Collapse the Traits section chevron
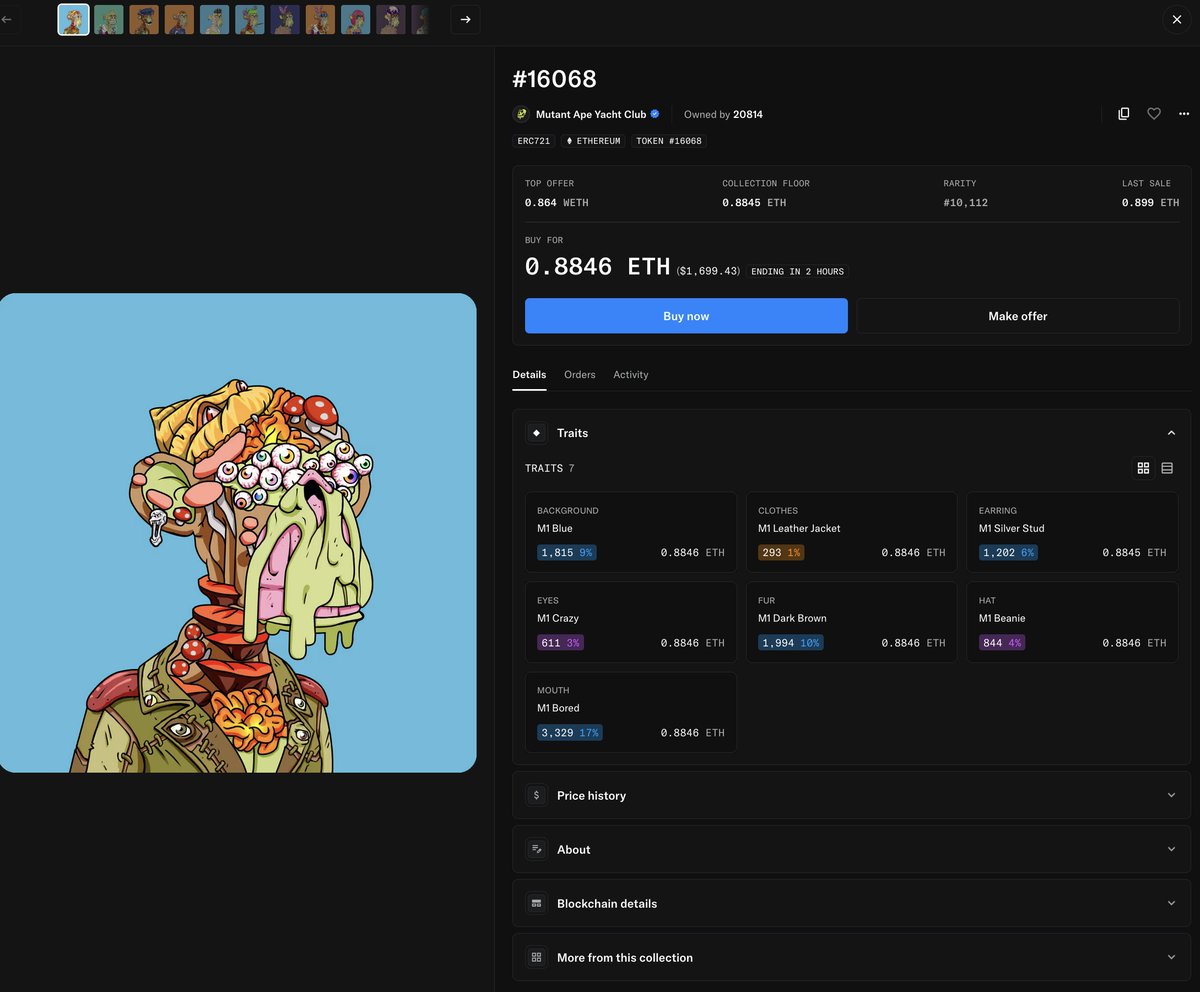The width and height of the screenshot is (1200, 992). click(1171, 433)
